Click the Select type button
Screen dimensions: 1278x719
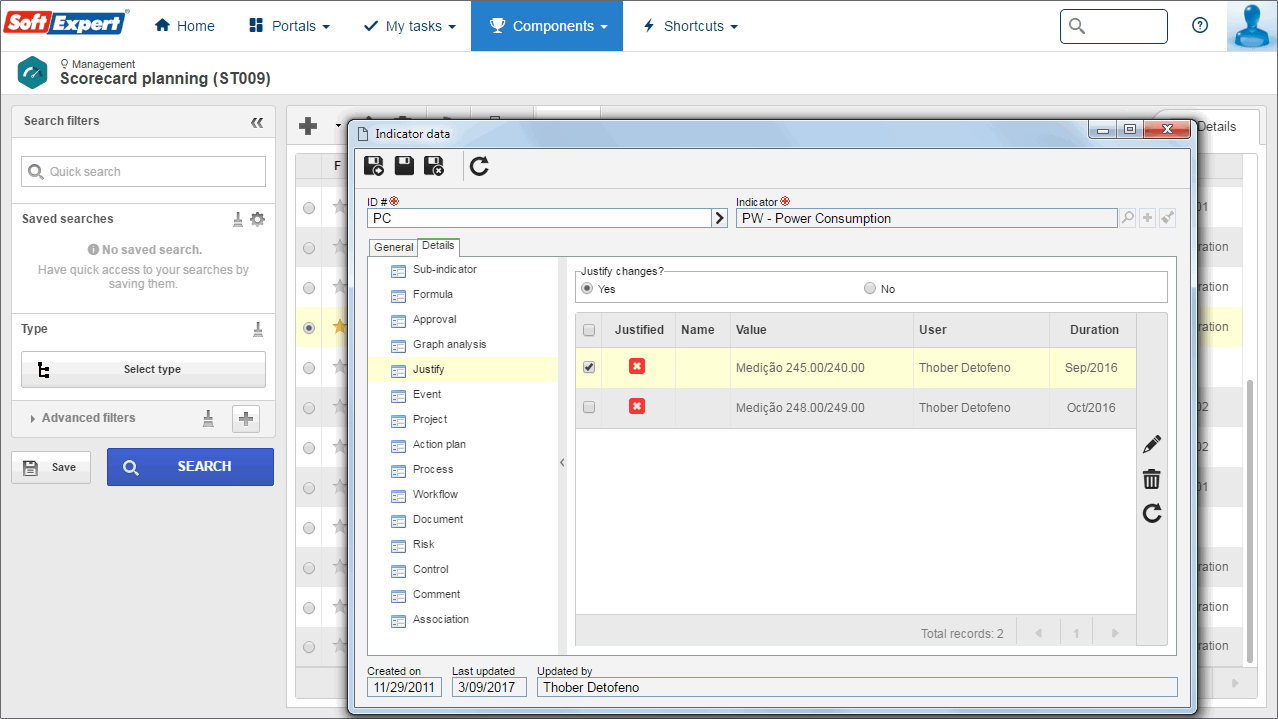pyautogui.click(x=143, y=369)
